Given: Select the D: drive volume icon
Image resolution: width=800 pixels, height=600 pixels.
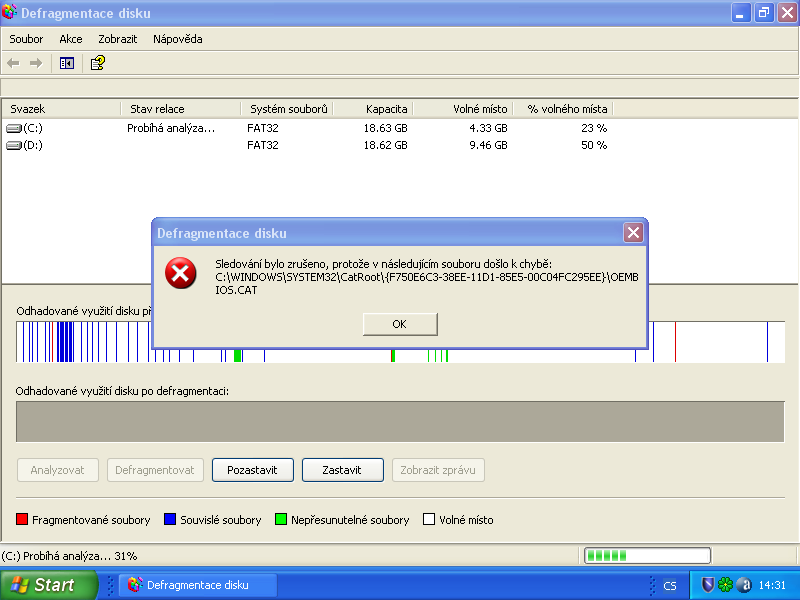Looking at the screenshot, I should (14, 145).
